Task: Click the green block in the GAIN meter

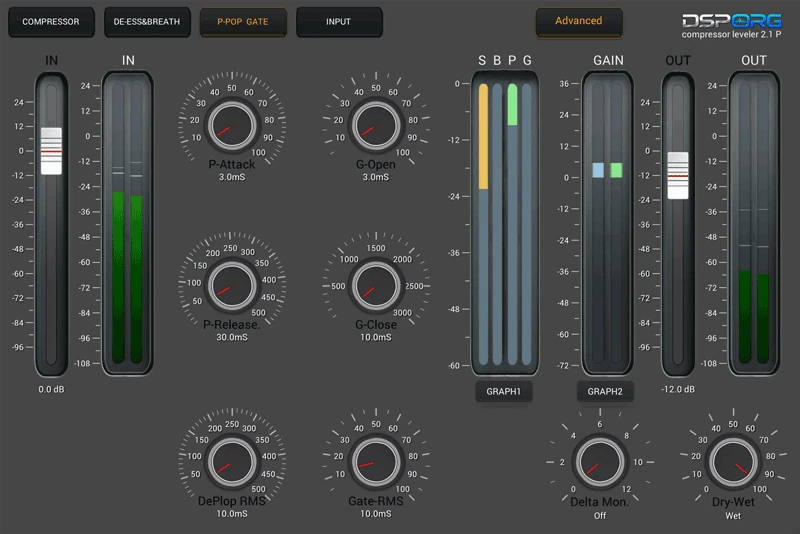Action: pyautogui.click(x=616, y=170)
